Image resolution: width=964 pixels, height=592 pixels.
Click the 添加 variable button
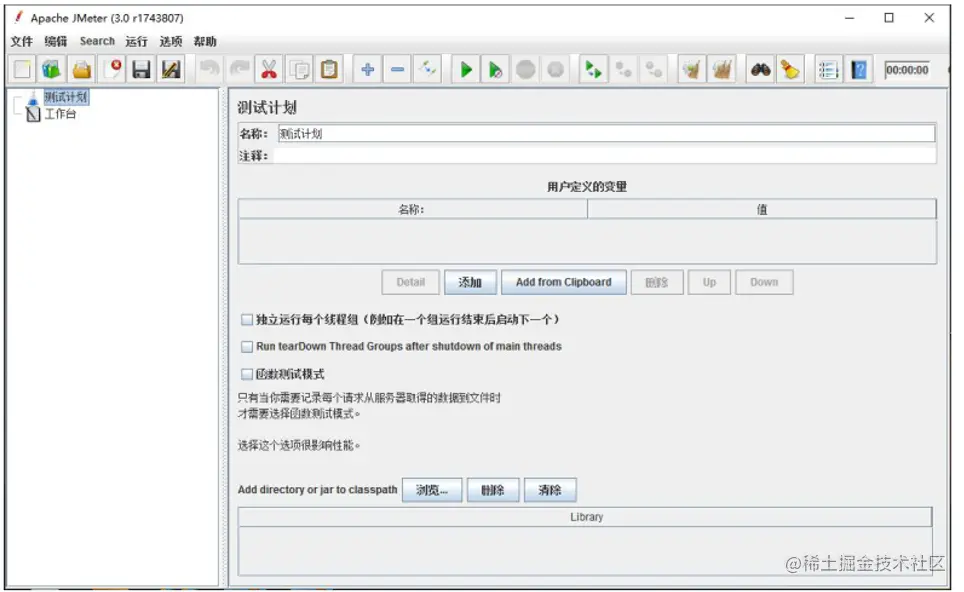click(470, 282)
